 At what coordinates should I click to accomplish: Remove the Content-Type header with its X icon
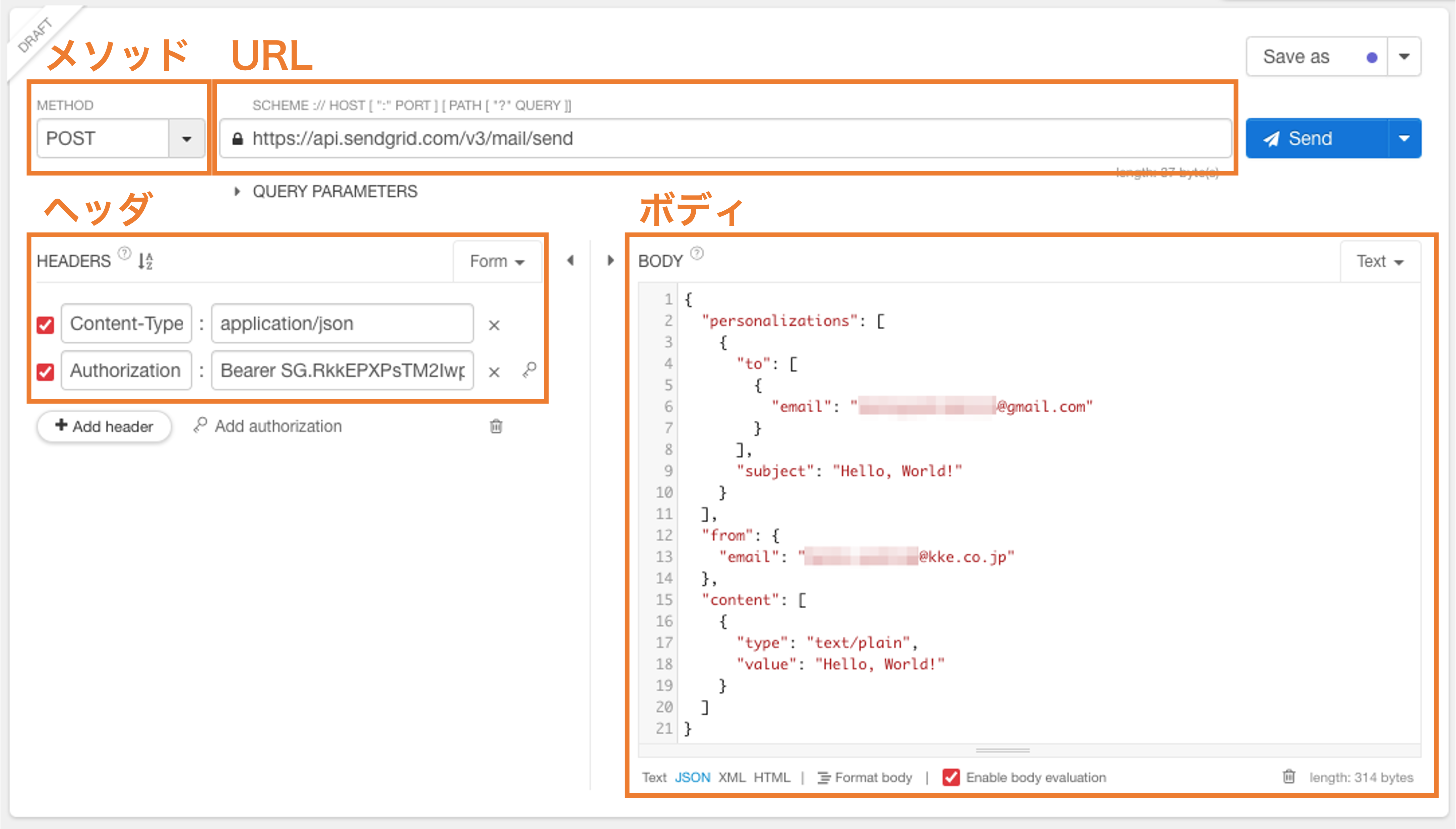(x=493, y=324)
